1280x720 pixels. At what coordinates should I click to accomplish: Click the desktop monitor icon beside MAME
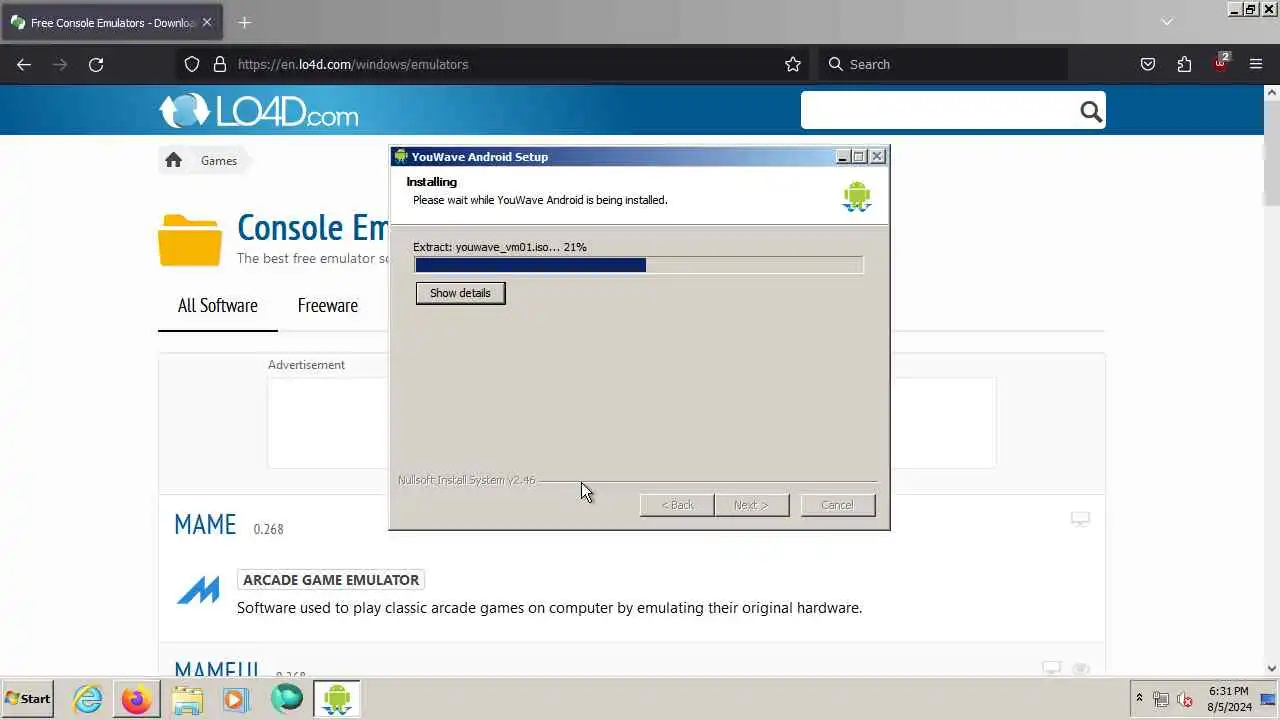[1080, 519]
